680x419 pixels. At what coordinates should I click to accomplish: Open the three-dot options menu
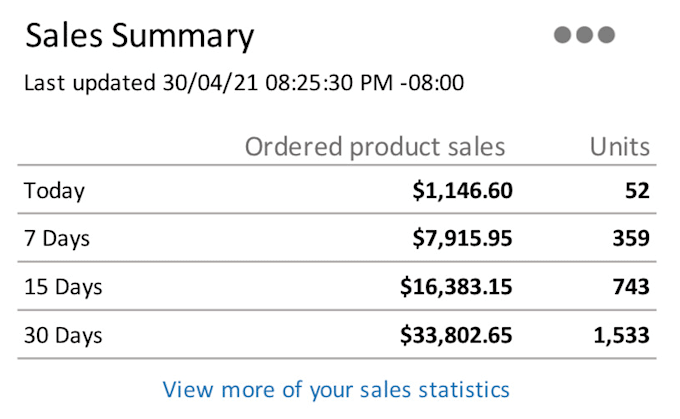click(584, 35)
